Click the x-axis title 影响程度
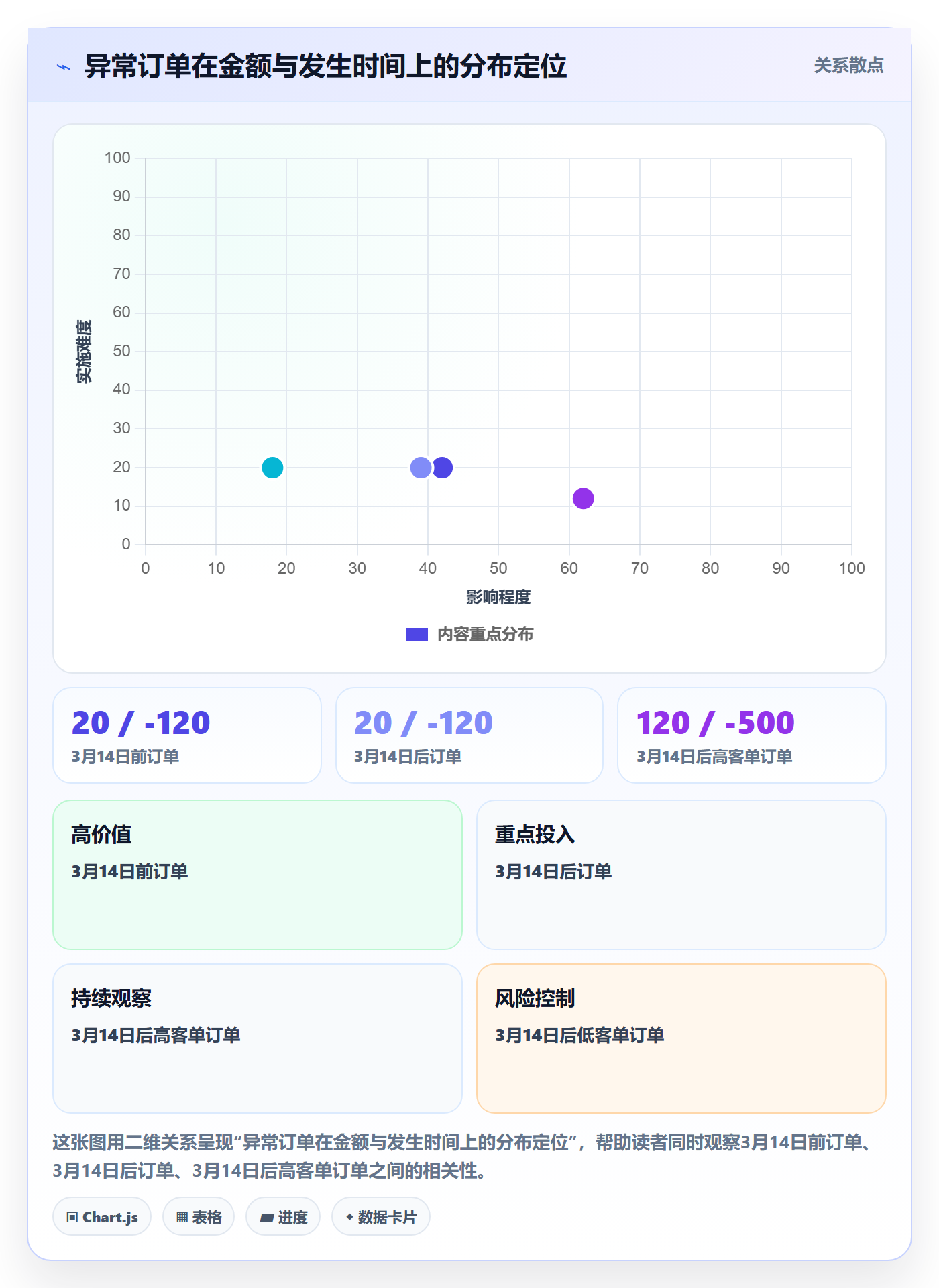This screenshot has width=939, height=1288. [x=498, y=597]
